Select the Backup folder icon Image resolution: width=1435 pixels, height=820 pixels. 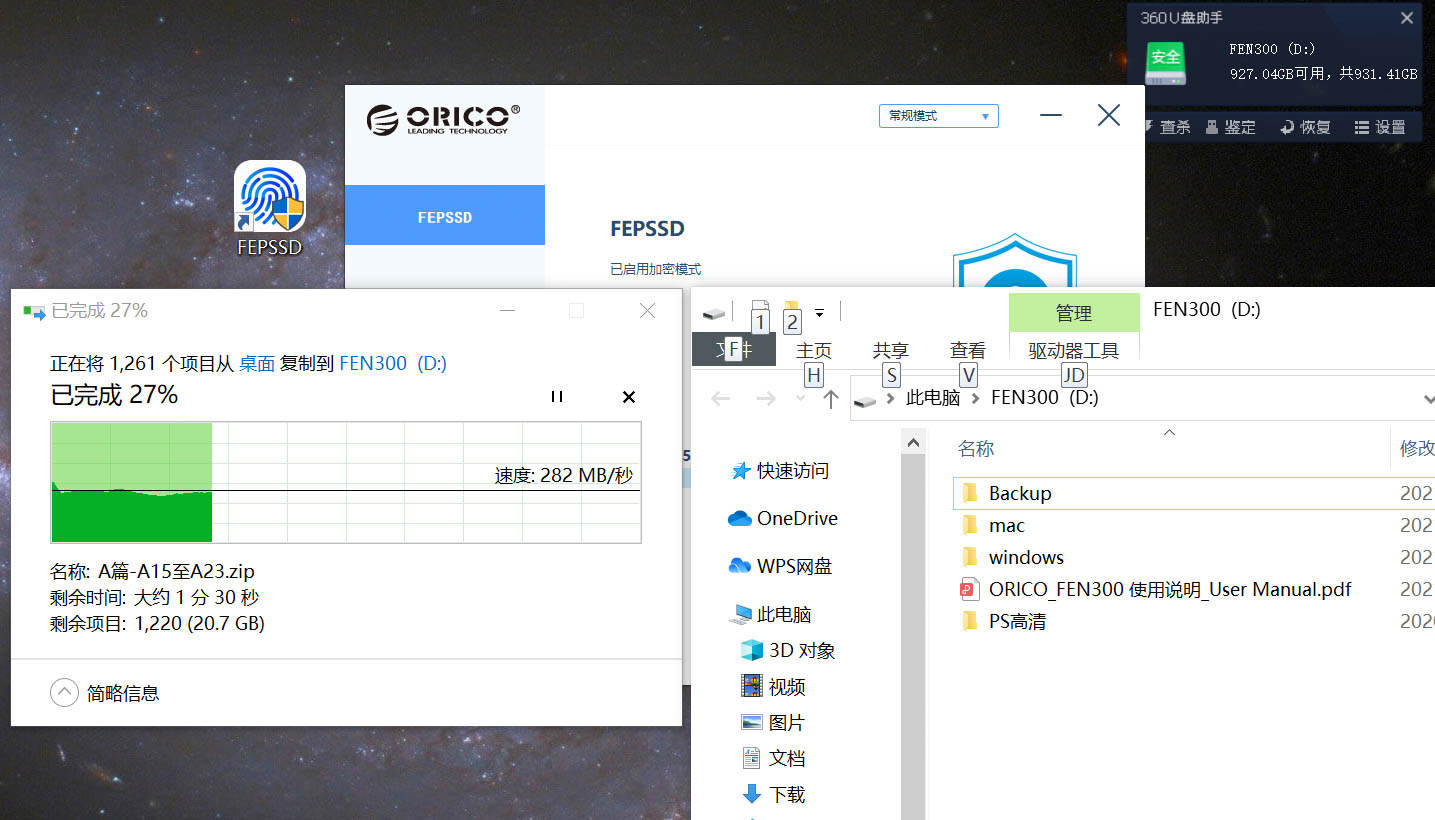(x=969, y=493)
